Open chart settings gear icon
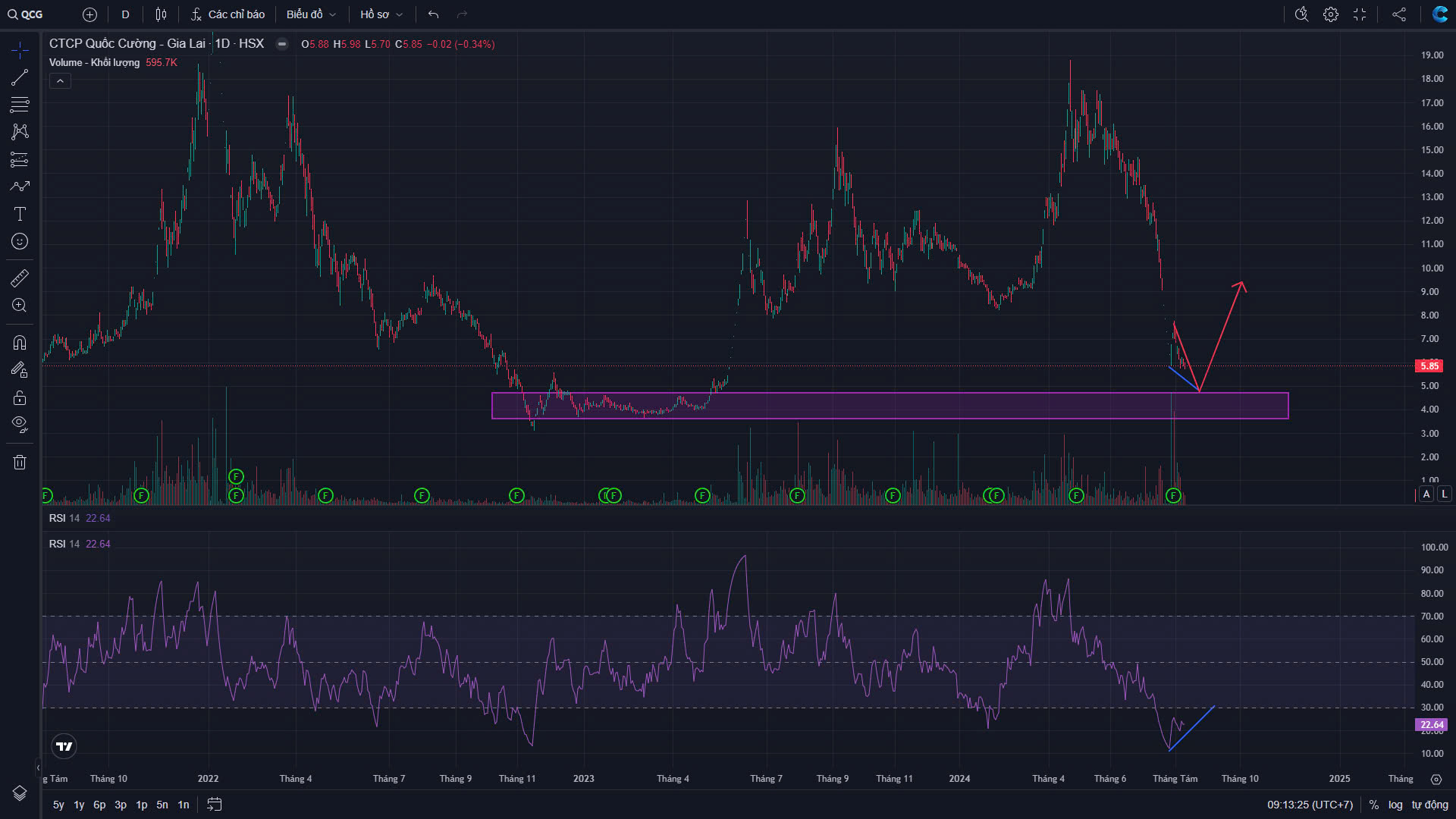Image resolution: width=1456 pixels, height=819 pixels. 1331,14
